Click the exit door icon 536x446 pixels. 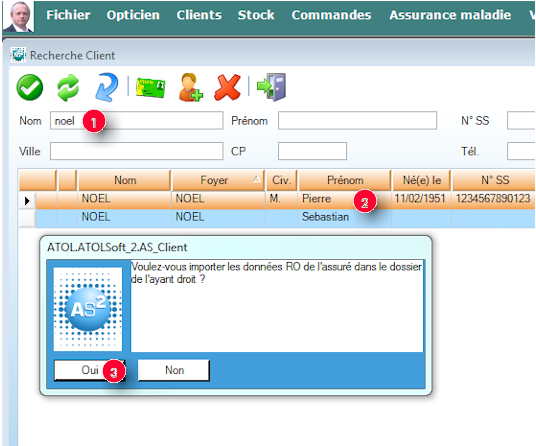coord(271,87)
